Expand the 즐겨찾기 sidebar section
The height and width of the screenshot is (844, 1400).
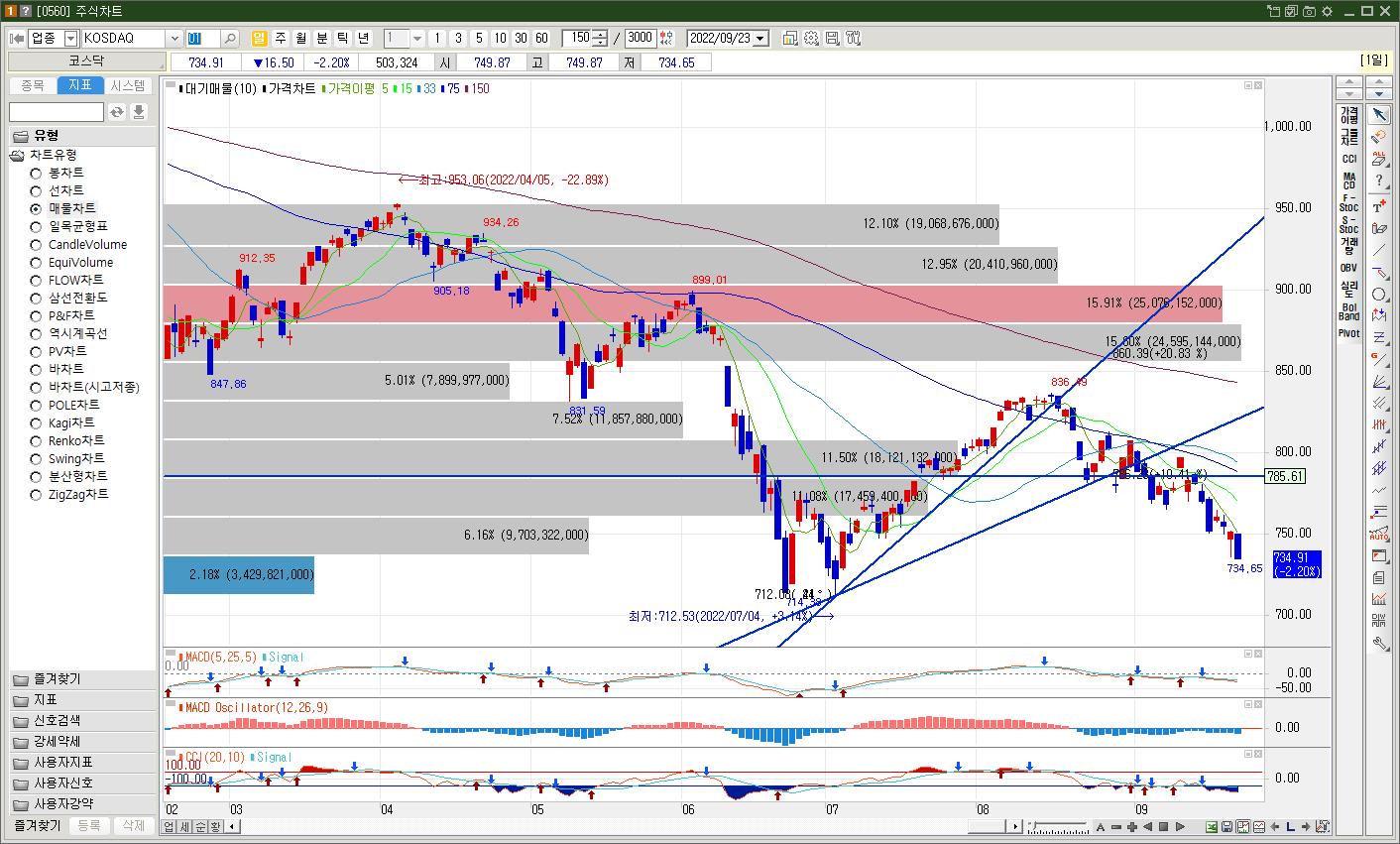tap(82, 679)
